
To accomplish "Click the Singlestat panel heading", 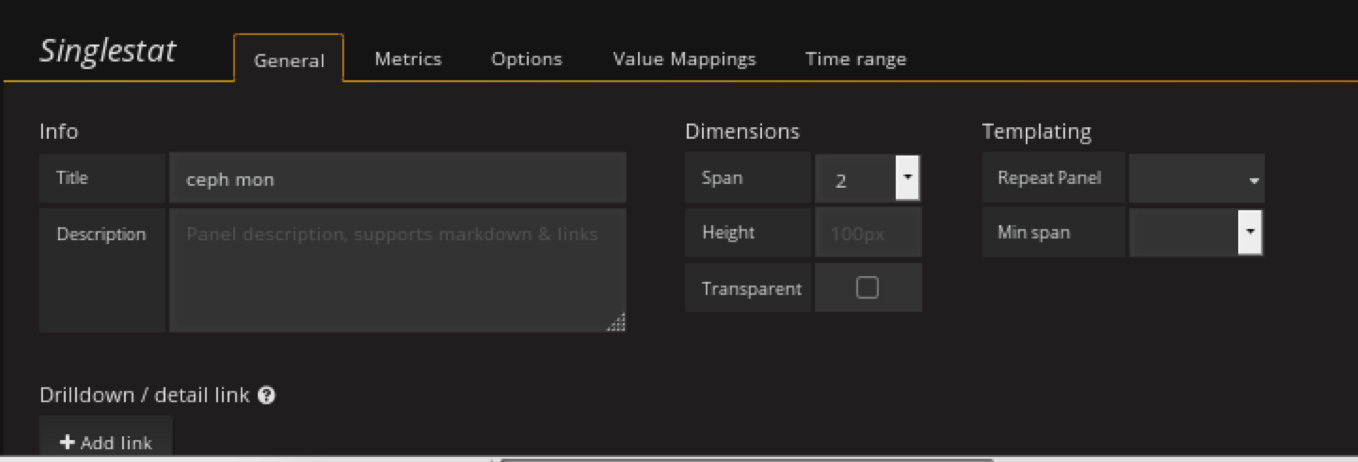I will 108,52.
